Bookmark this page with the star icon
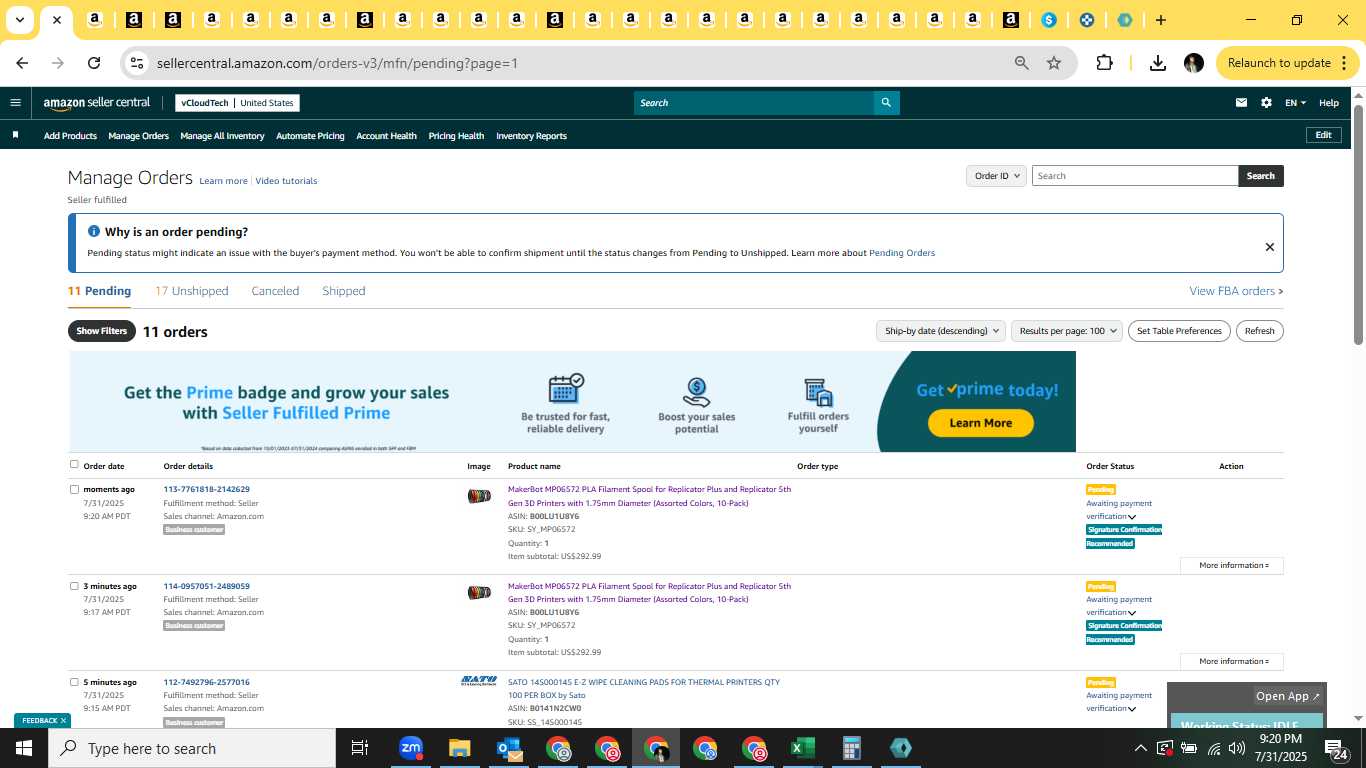 pos(1054,63)
